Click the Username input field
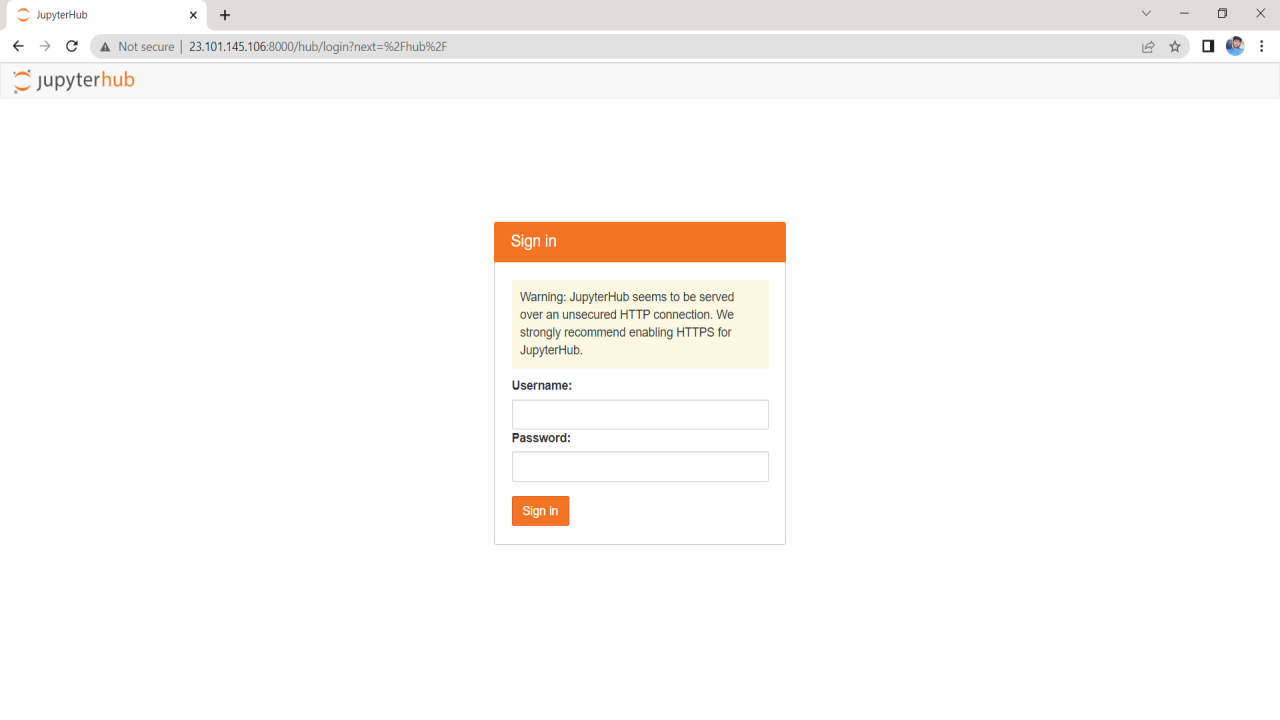Image resolution: width=1280 pixels, height=720 pixels. click(640, 415)
